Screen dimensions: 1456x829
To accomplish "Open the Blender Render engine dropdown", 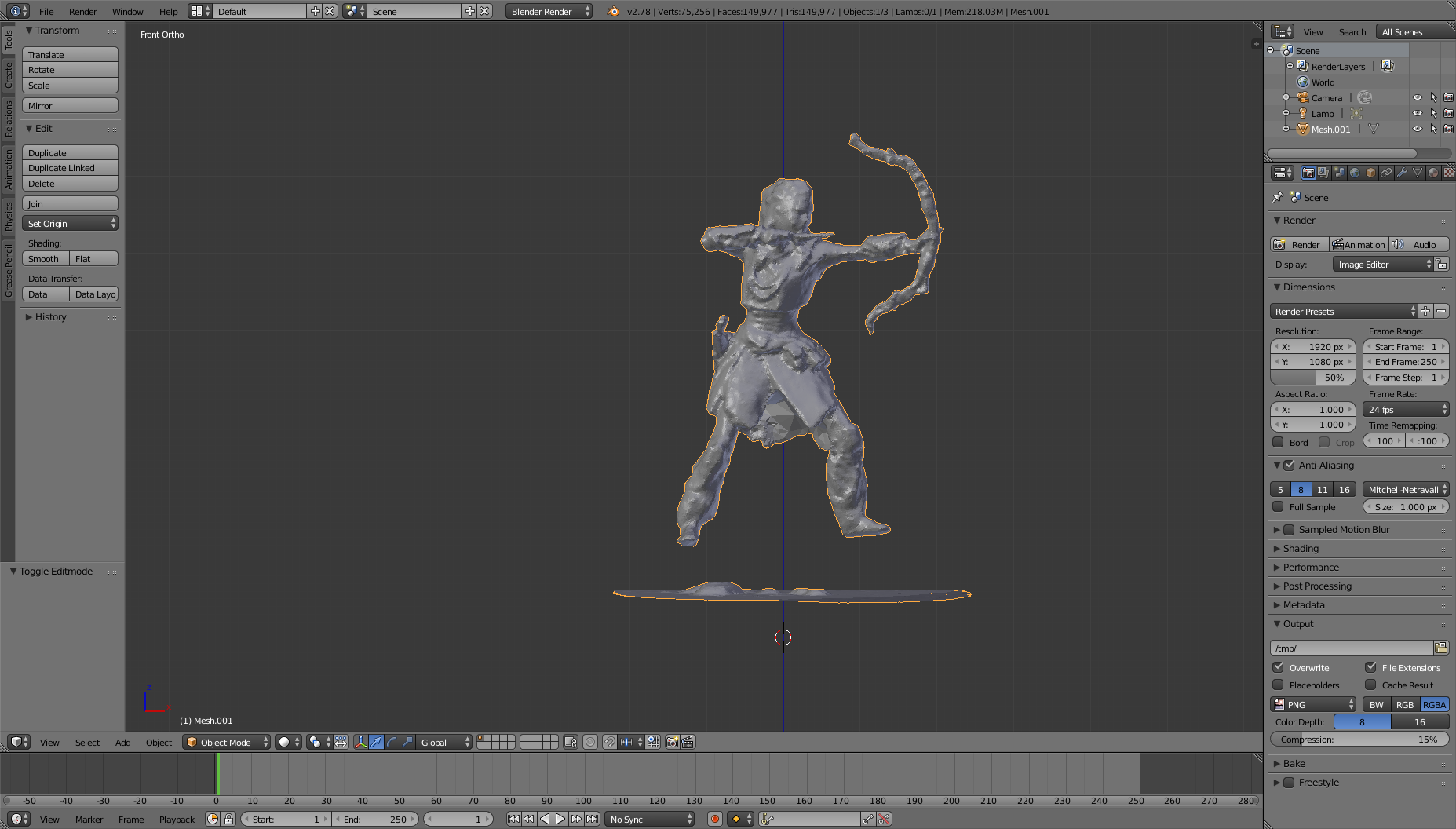I will [x=549, y=11].
